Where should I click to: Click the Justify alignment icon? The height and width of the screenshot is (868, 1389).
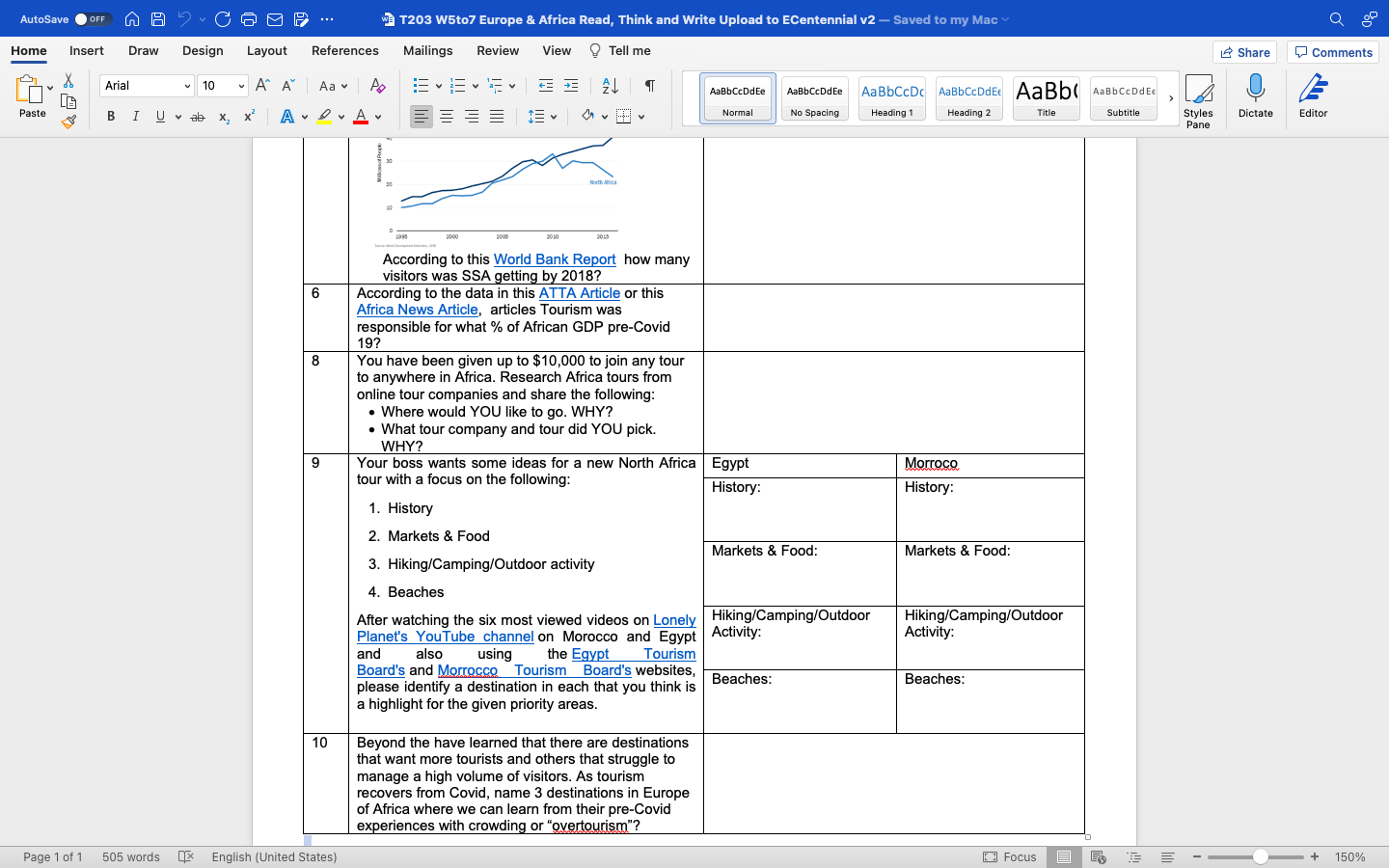click(x=497, y=117)
